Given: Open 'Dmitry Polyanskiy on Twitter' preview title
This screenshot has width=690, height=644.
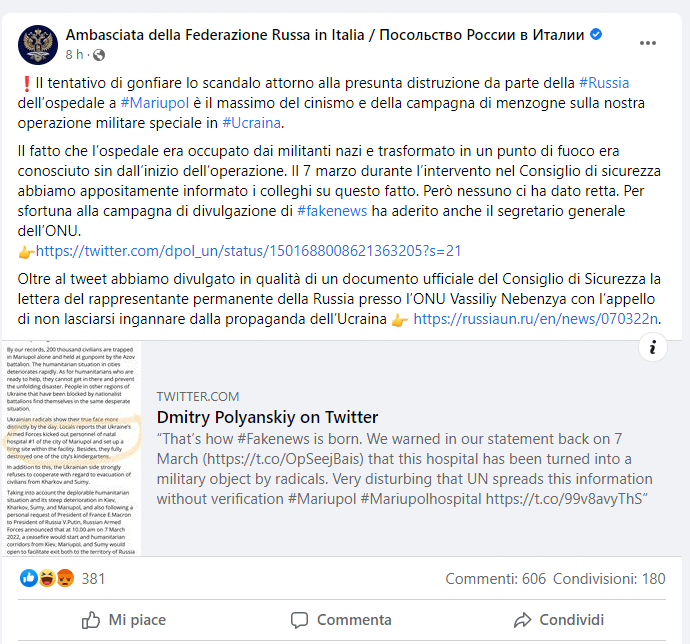Looking at the screenshot, I should [267, 417].
